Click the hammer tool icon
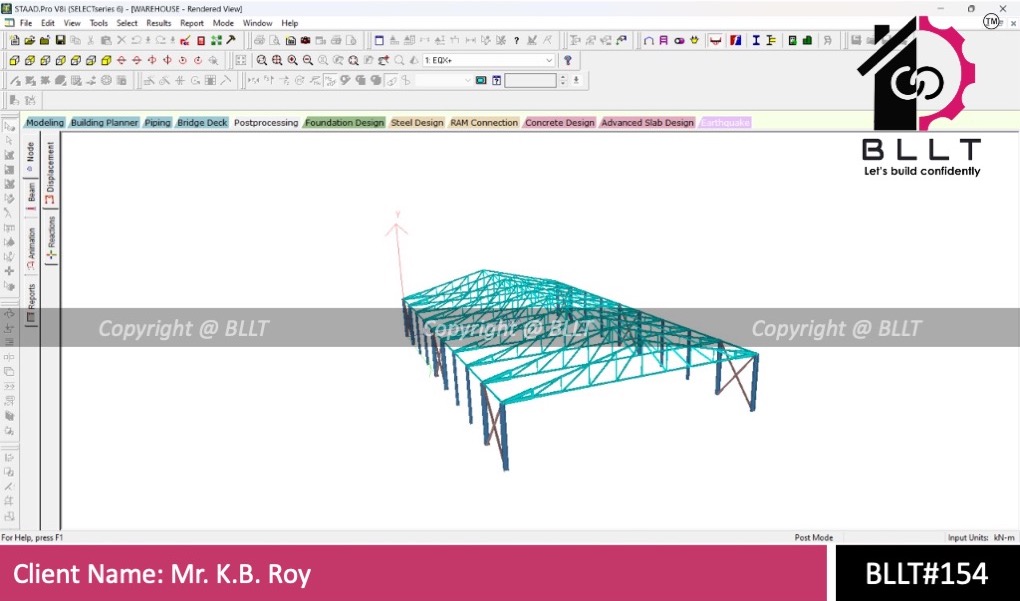This screenshot has height=601, width=1020. [x=231, y=40]
